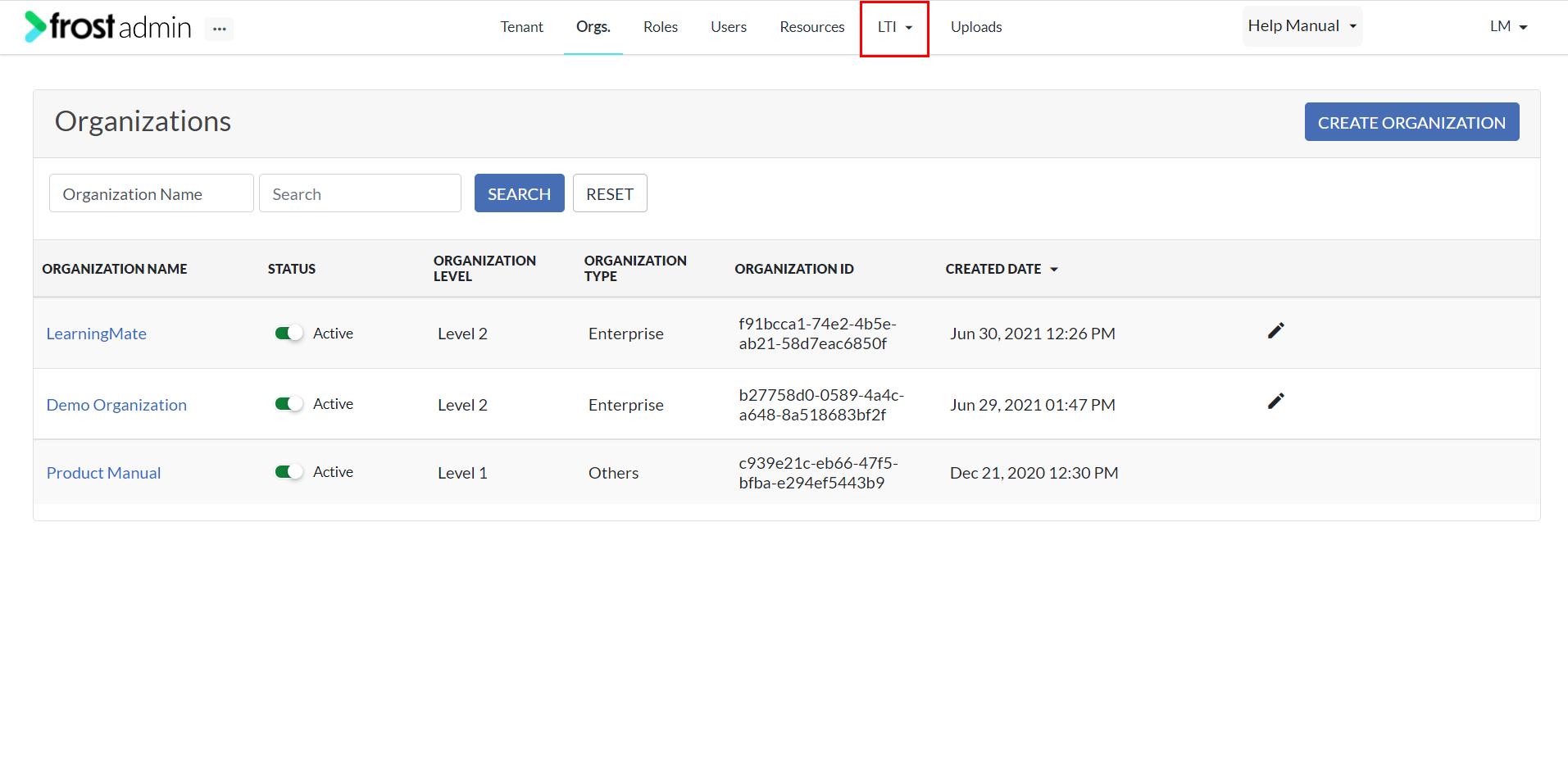Disable the Demo Organization status switch
The width and height of the screenshot is (1568, 772).
288,403
